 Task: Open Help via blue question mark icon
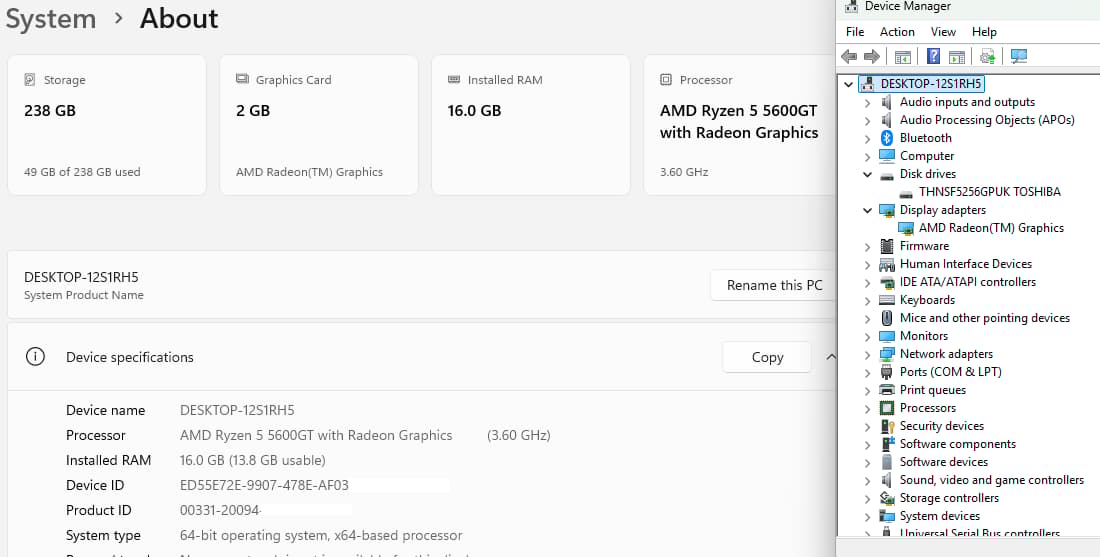click(x=934, y=56)
